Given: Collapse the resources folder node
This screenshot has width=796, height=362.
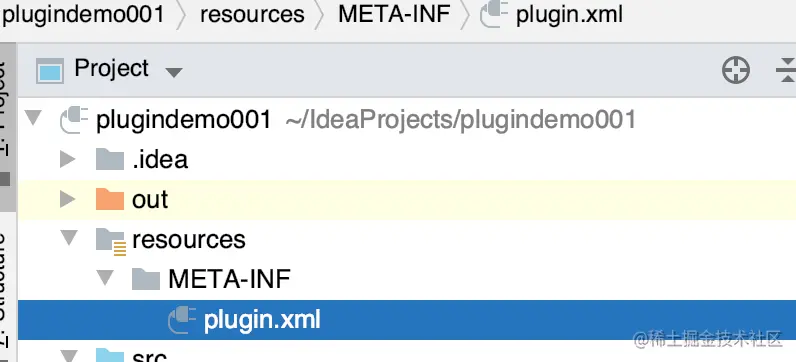Looking at the screenshot, I should pyautogui.click(x=69, y=238).
